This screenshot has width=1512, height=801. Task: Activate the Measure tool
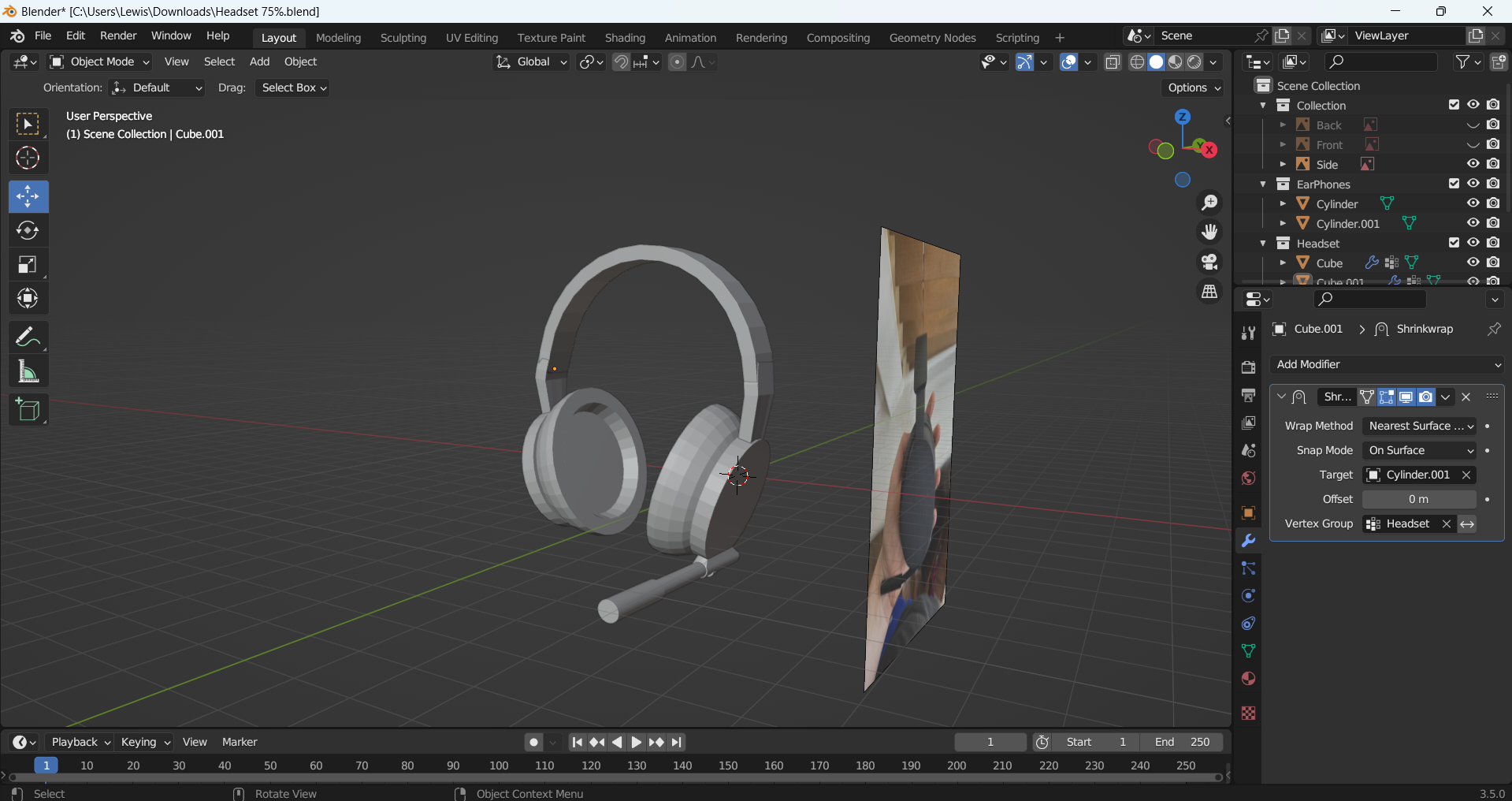[x=28, y=371]
